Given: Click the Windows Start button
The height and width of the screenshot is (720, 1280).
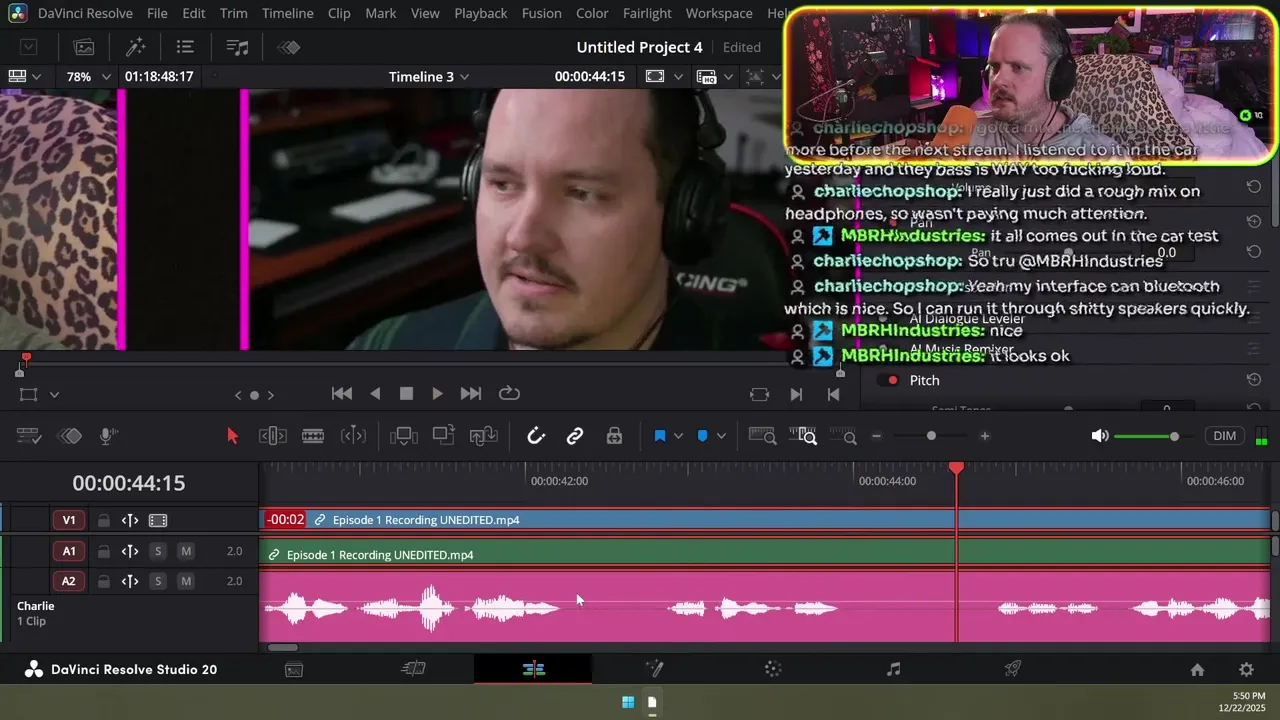Looking at the screenshot, I should pyautogui.click(x=628, y=702).
